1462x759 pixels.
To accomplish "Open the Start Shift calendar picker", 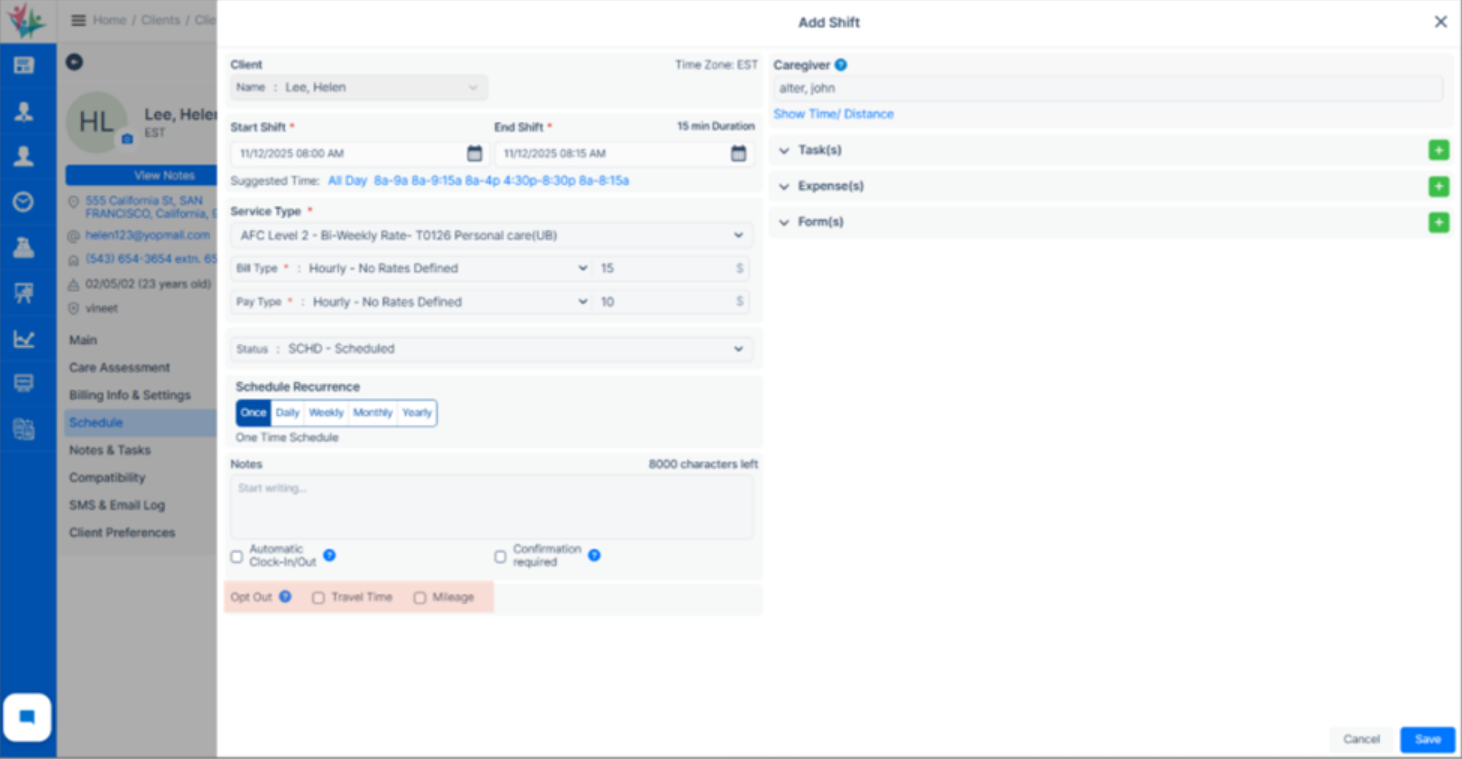I will click(474, 153).
